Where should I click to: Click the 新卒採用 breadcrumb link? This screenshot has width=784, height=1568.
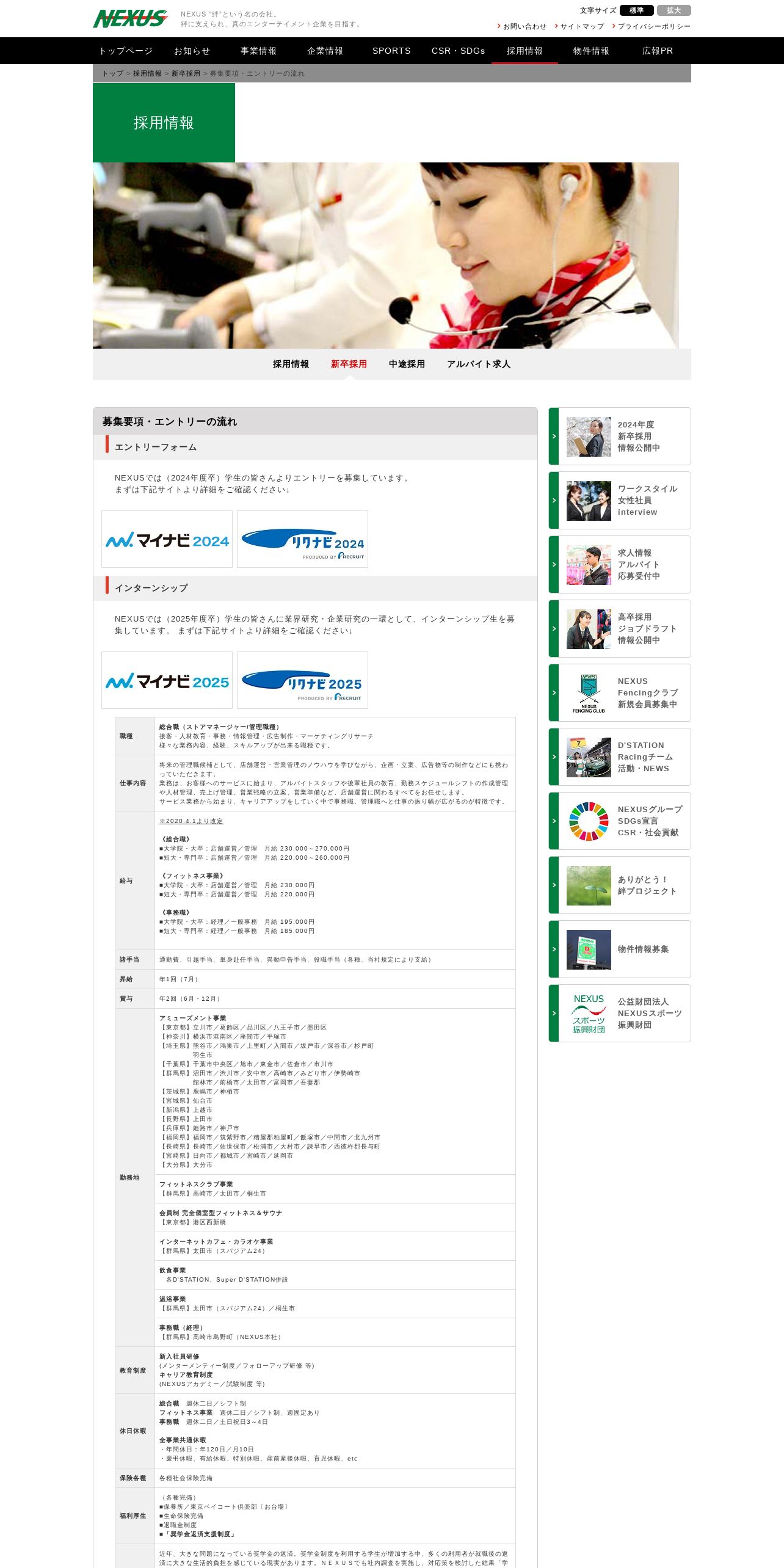pyautogui.click(x=186, y=73)
